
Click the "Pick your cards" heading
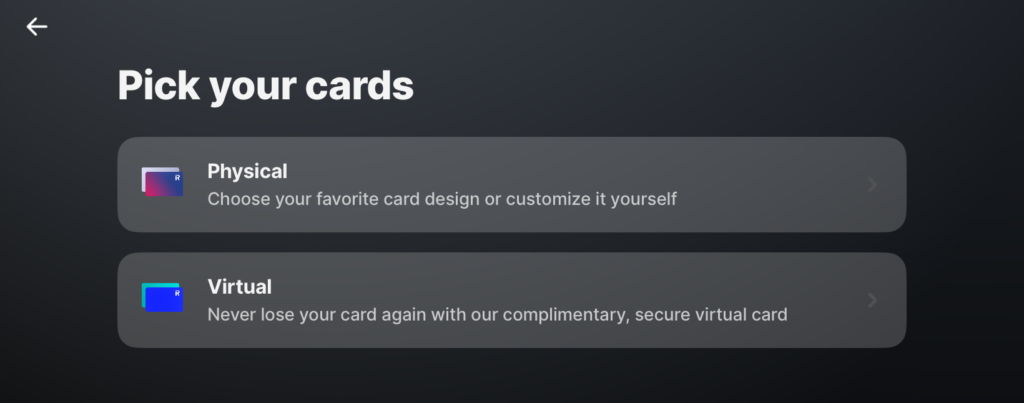point(265,86)
